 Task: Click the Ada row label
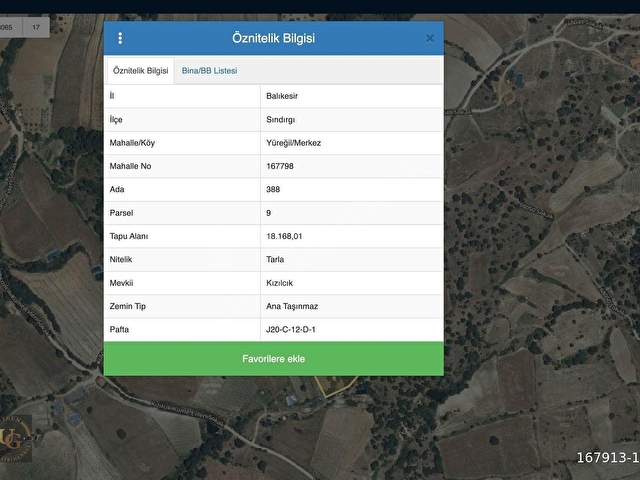(x=117, y=189)
